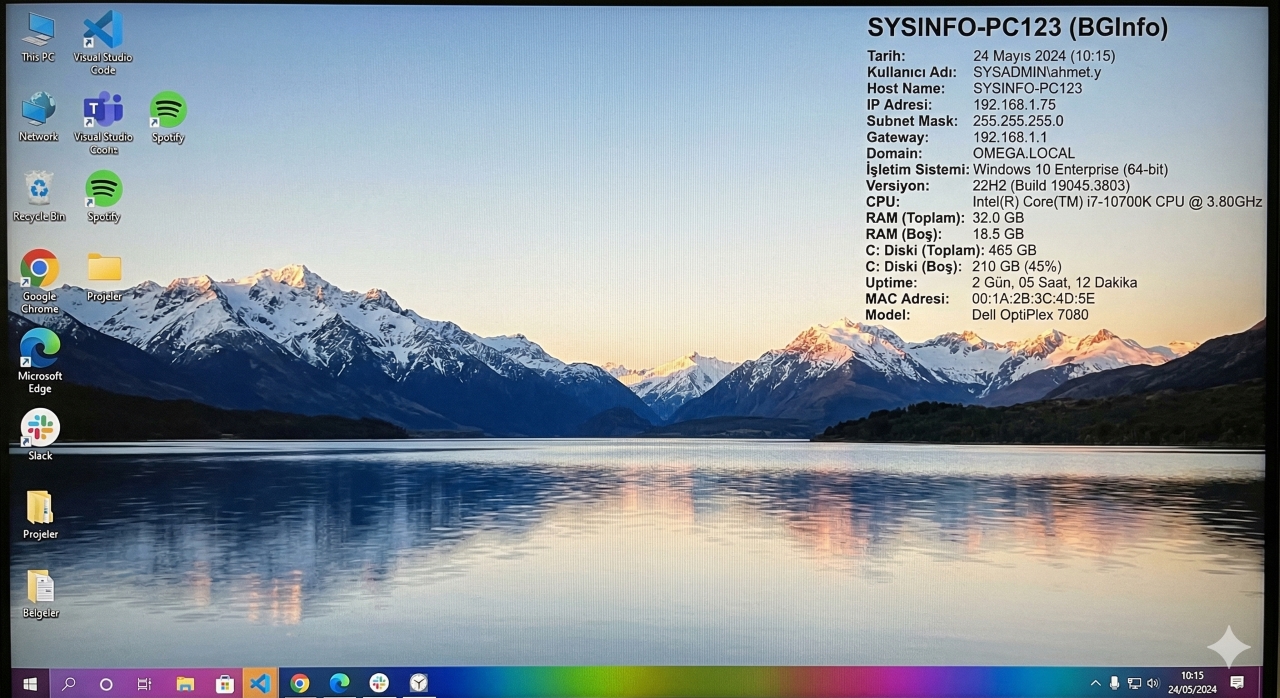Image resolution: width=1280 pixels, height=698 pixels.
Task: Launch Microsoft Store from the taskbar
Action: [225, 683]
